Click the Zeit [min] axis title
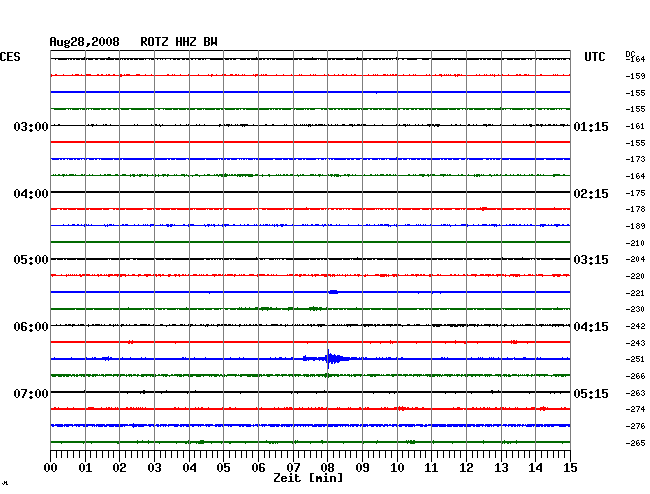 (x=308, y=478)
